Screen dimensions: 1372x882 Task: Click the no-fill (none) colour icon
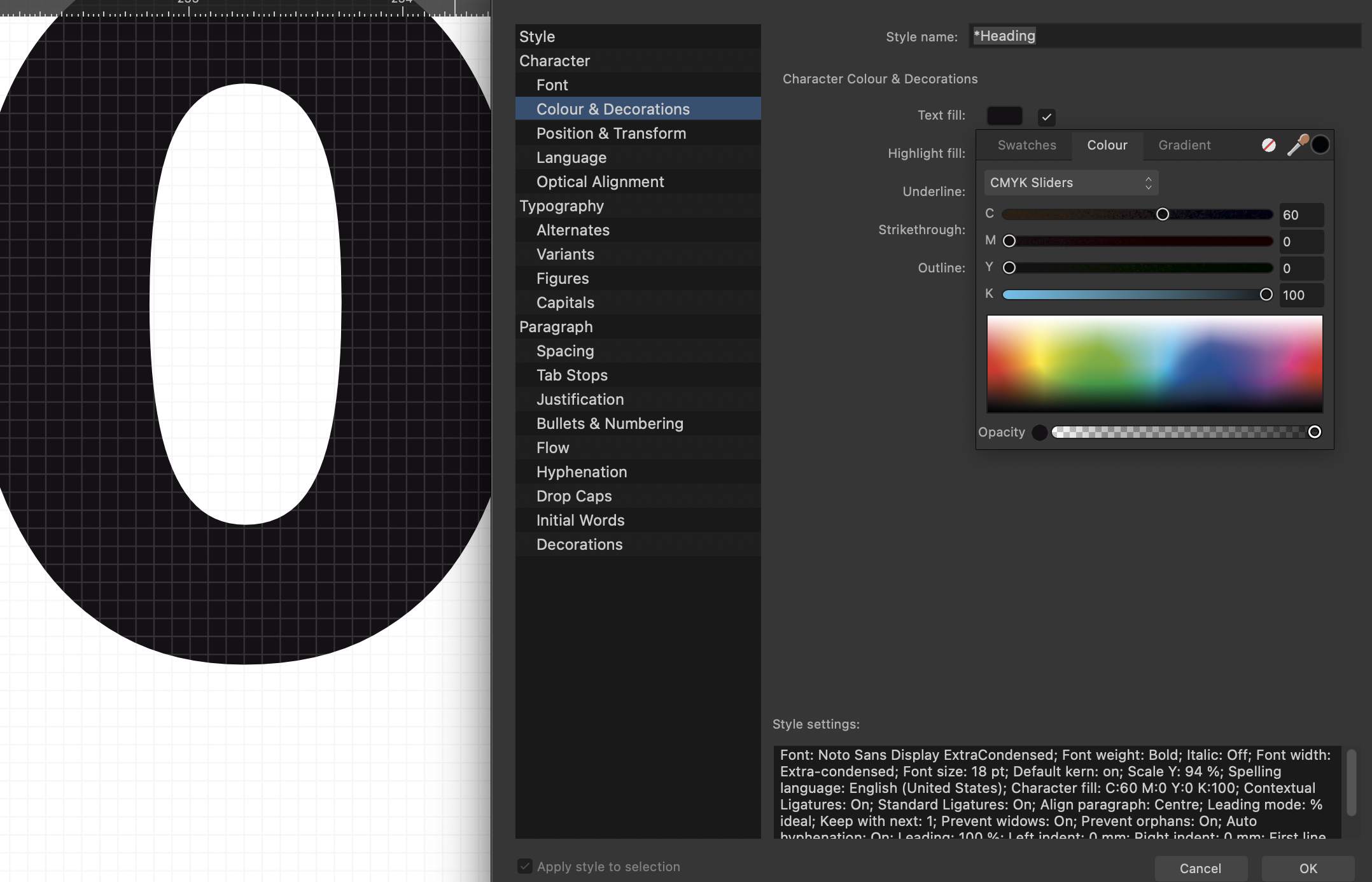pos(1268,145)
